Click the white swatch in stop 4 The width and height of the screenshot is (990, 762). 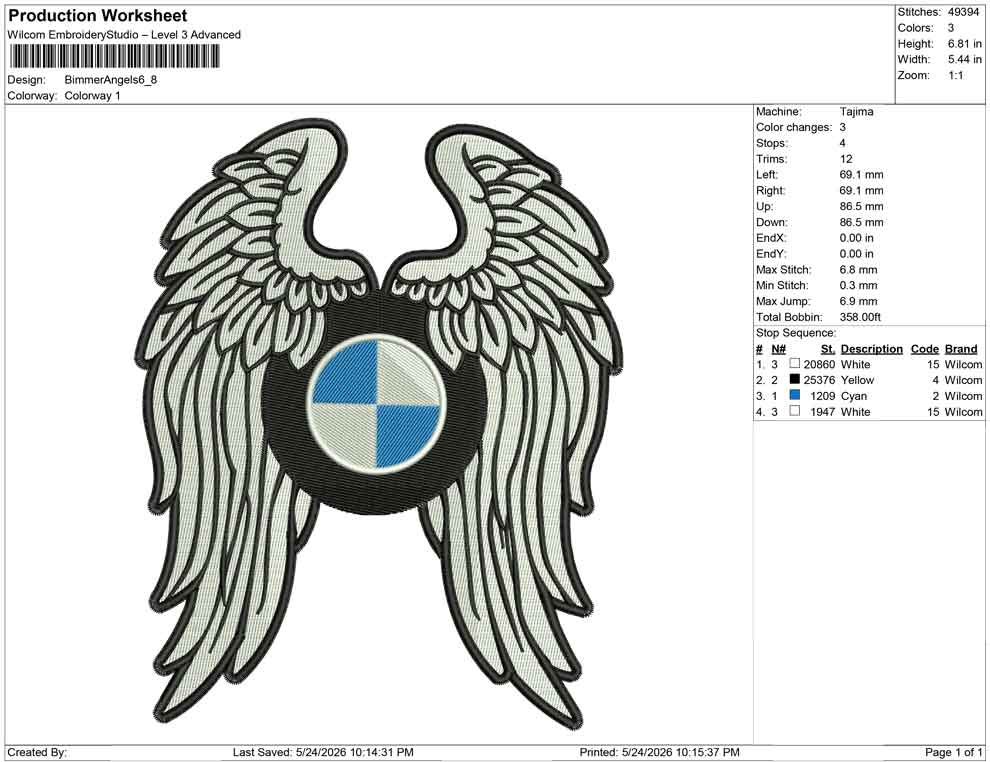click(x=795, y=411)
